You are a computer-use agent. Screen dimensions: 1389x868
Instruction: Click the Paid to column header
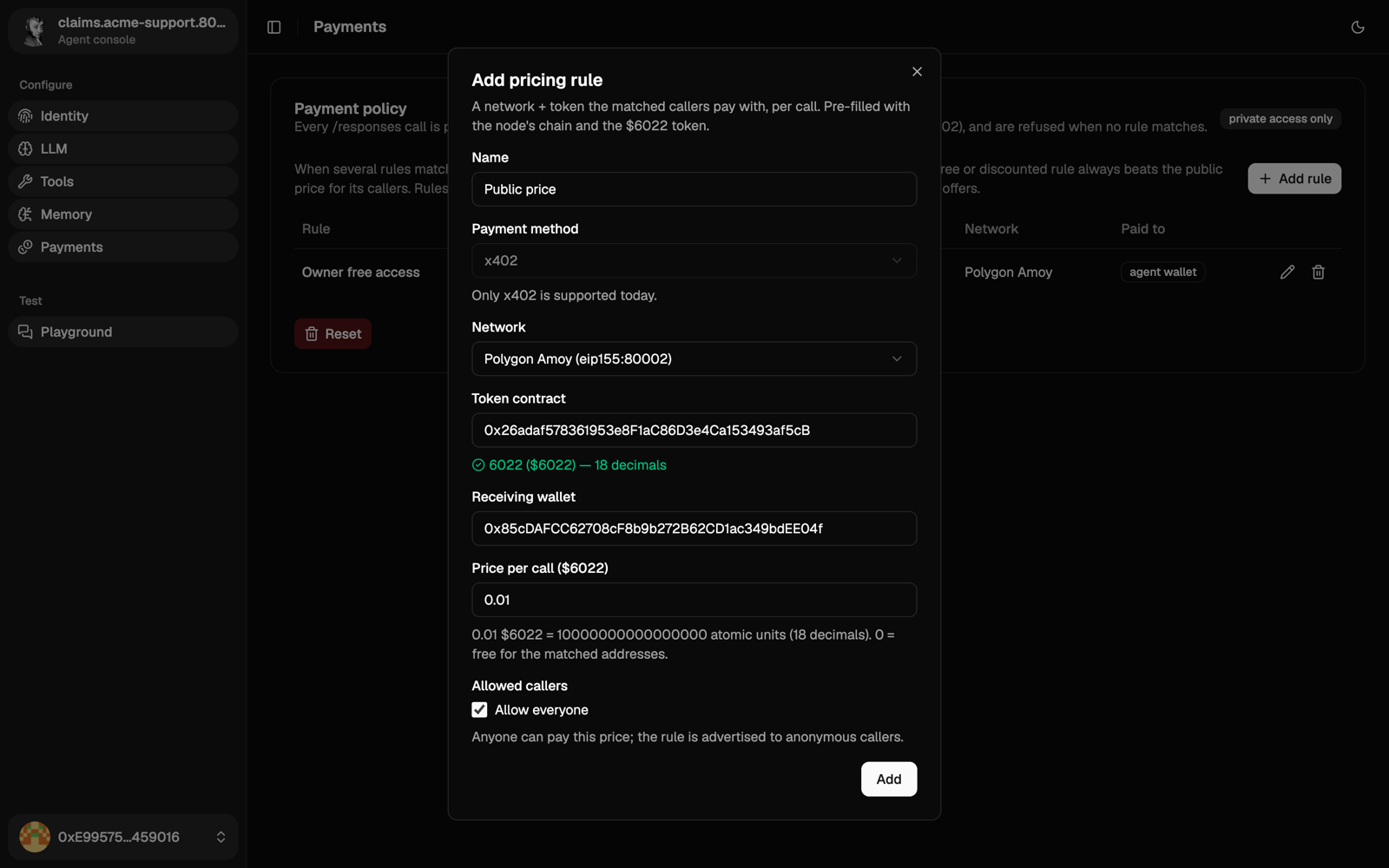(x=1142, y=229)
